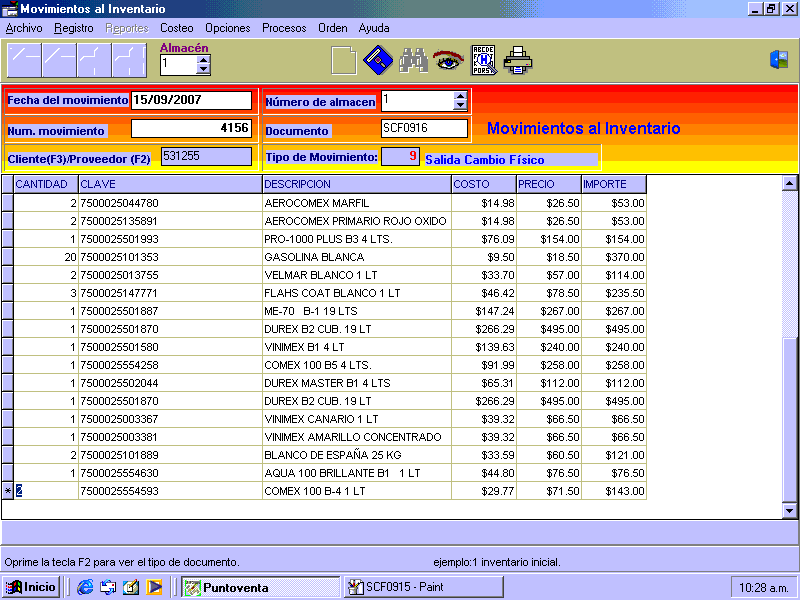Click the Inicio start button
This screenshot has width=800, height=600.
pyautogui.click(x=31, y=587)
